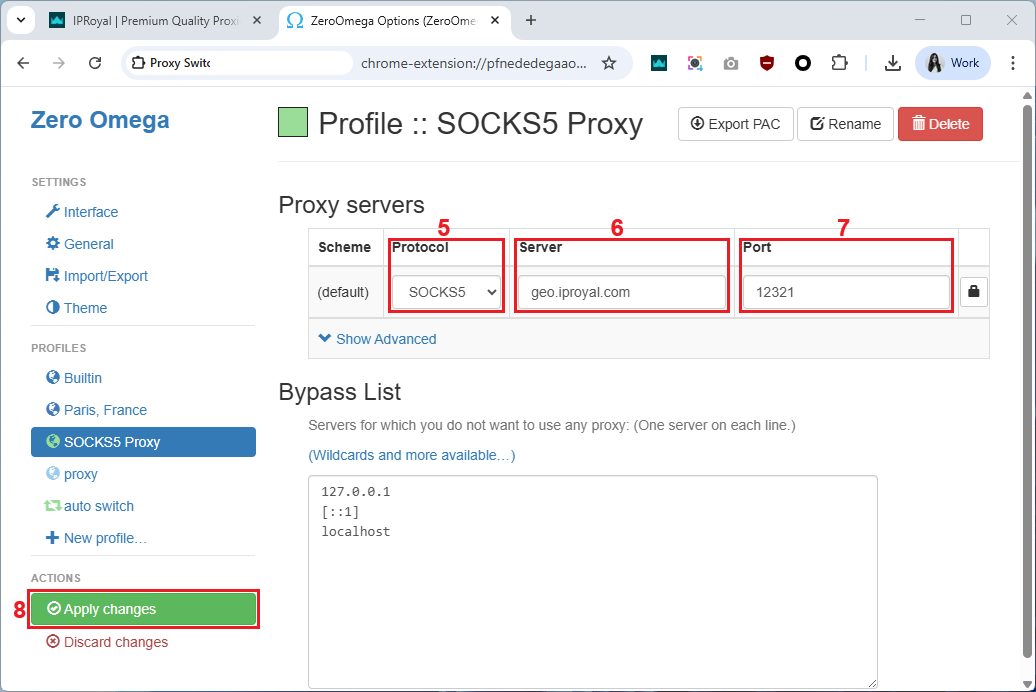Expand Show Advanced section
Viewport: 1036px width, 692px height.
tap(377, 339)
